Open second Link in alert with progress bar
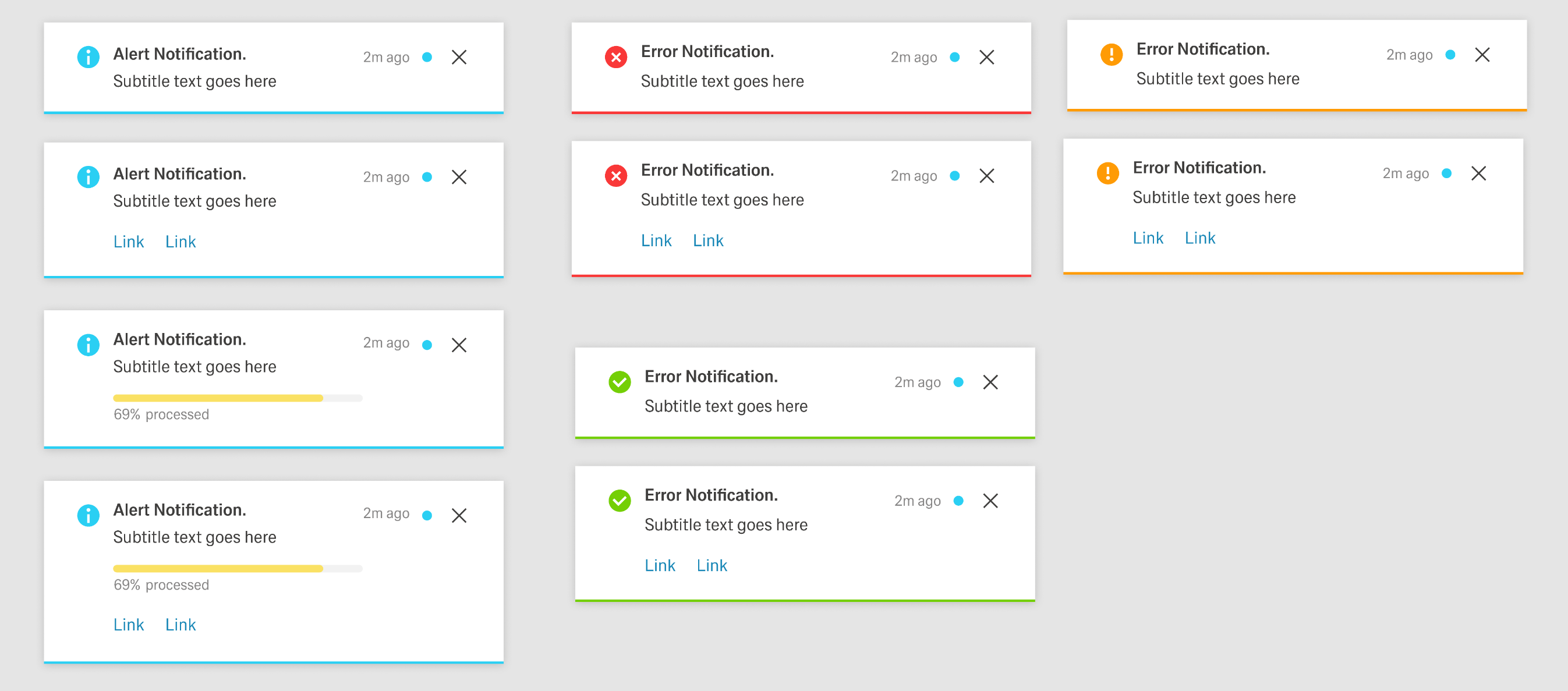The width and height of the screenshot is (1568, 691). [180, 625]
